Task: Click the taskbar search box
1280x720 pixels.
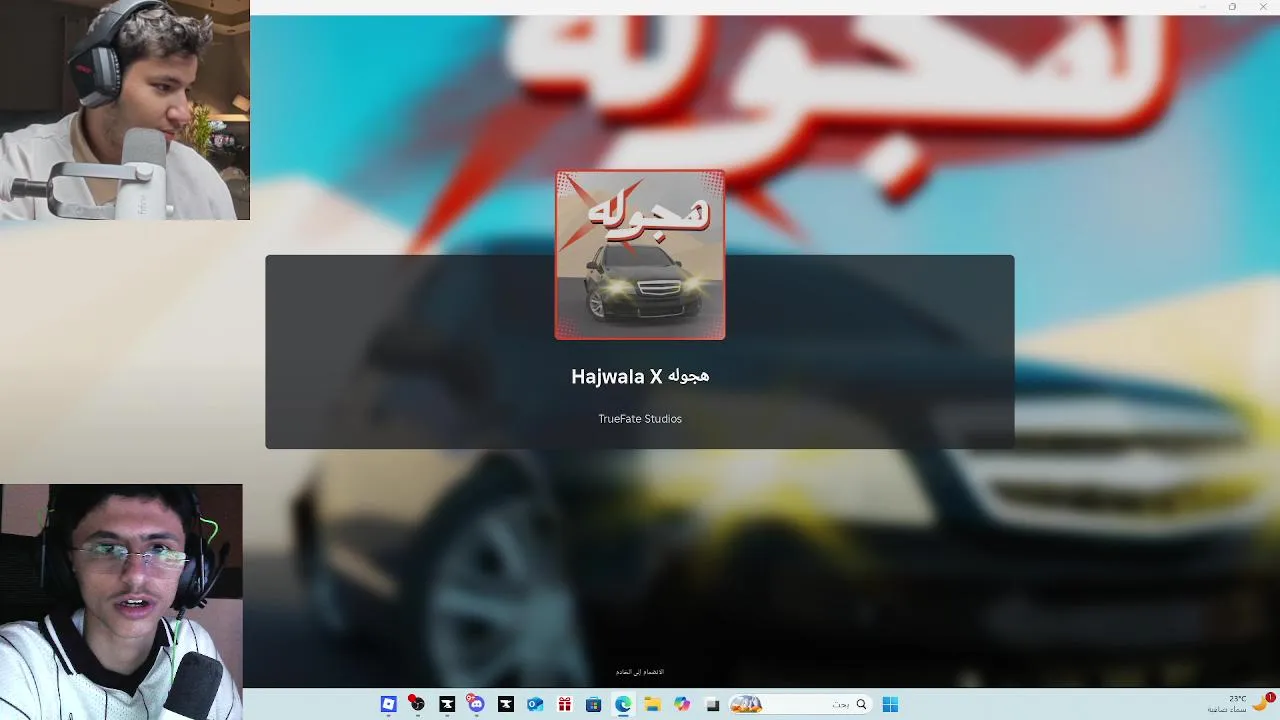Action: point(800,704)
